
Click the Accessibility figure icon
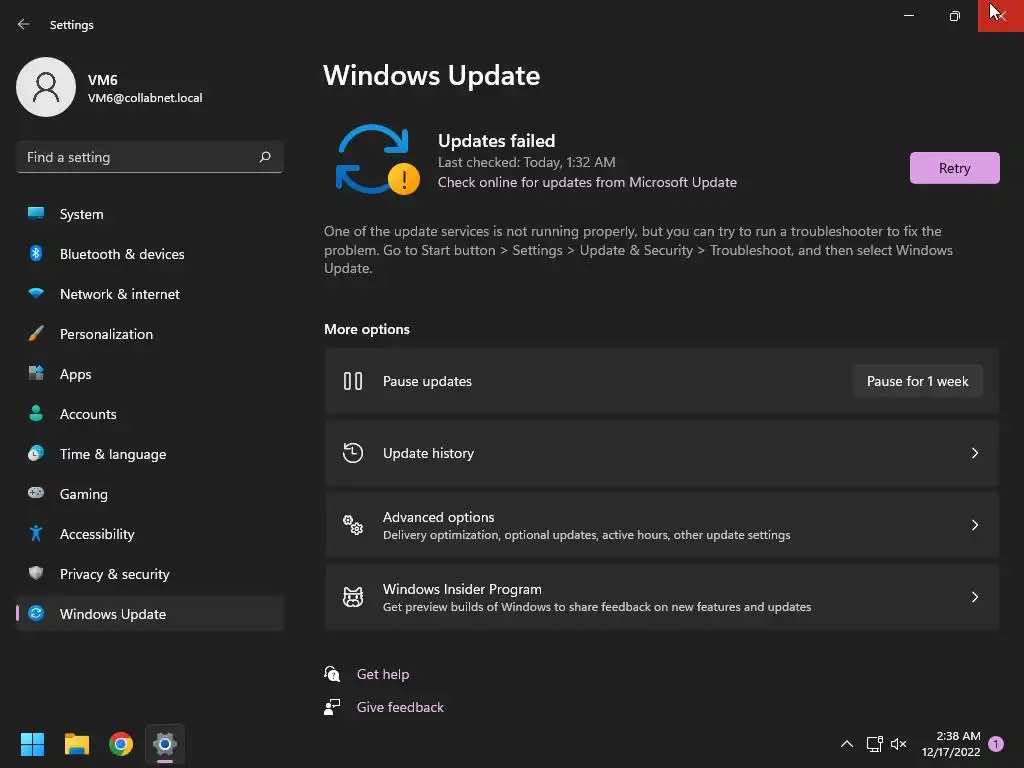[x=36, y=534]
